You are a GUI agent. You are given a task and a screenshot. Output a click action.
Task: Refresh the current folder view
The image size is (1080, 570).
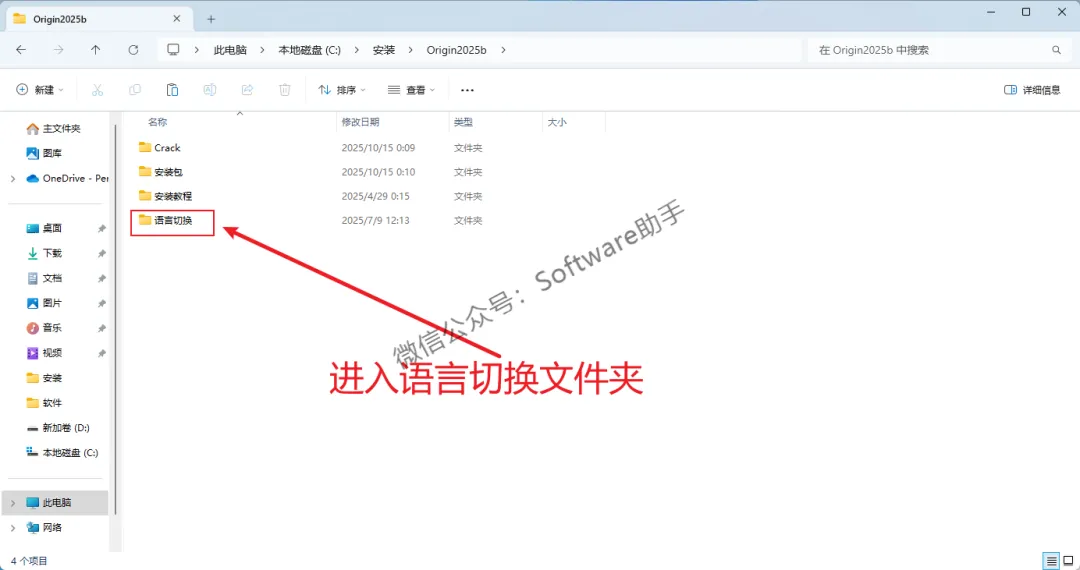(134, 50)
